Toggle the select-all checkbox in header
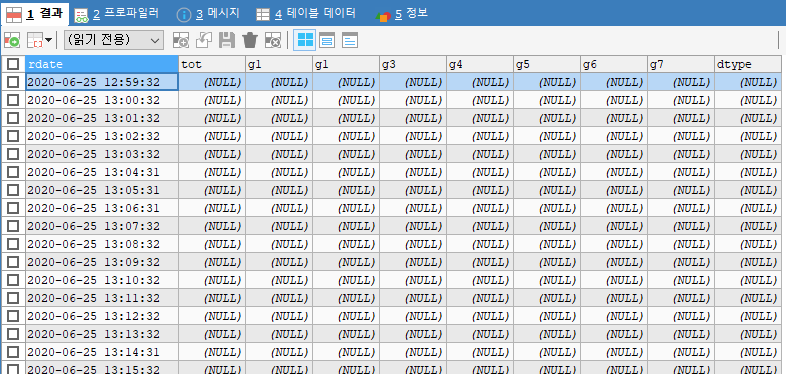Screen dimensions: 786x374 tap(13, 64)
